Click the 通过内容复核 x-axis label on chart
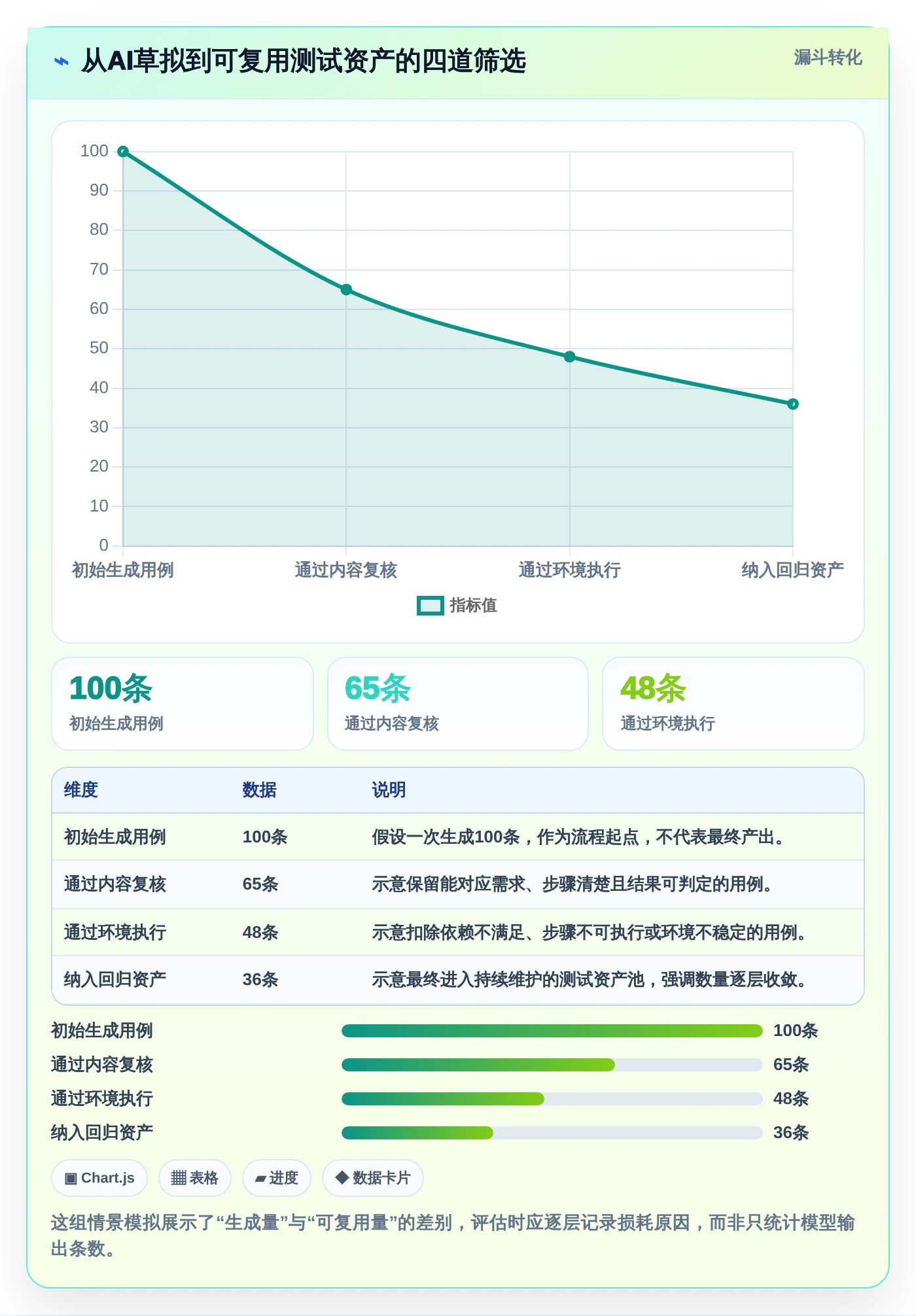Viewport: 916px width, 1316px height. click(x=346, y=570)
